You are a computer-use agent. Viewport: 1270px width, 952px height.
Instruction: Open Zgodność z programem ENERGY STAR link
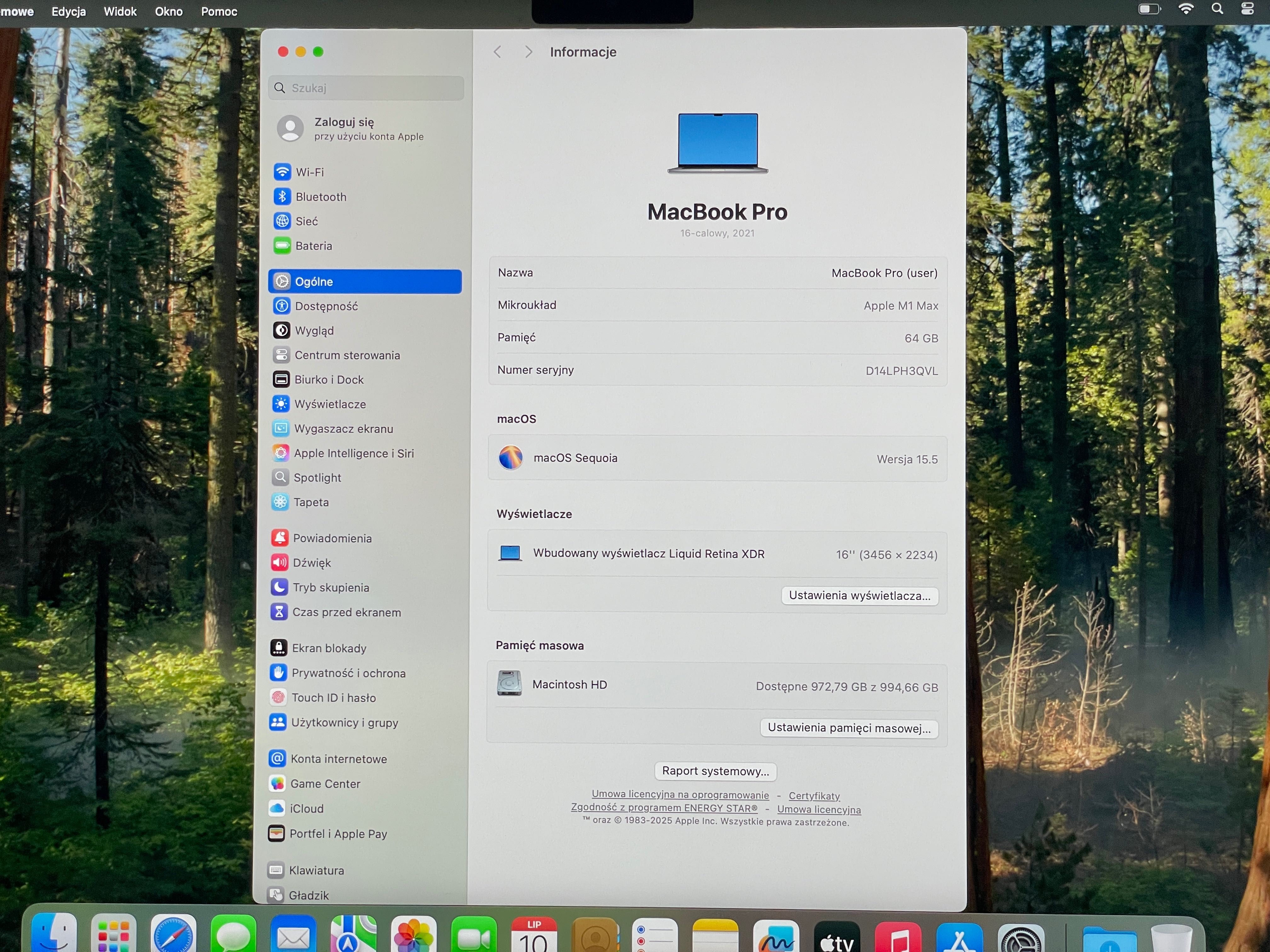pyautogui.click(x=664, y=808)
